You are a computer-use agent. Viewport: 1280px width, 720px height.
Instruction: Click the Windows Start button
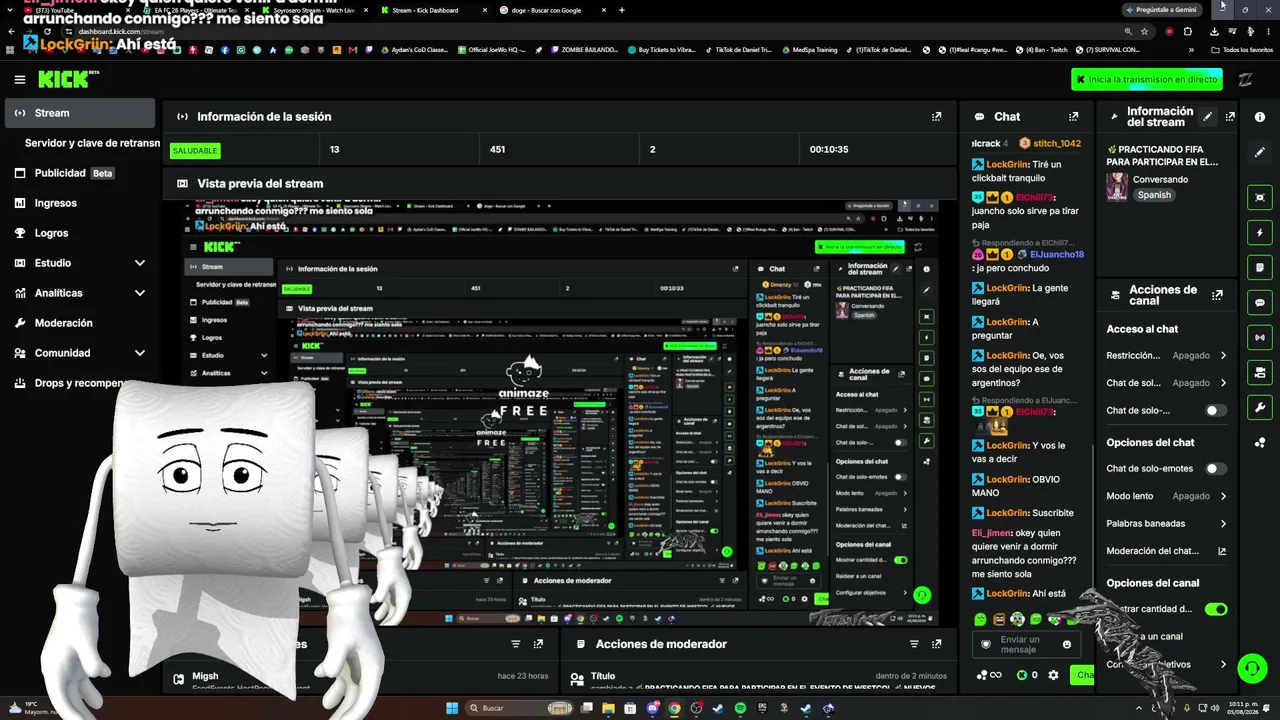(x=452, y=708)
